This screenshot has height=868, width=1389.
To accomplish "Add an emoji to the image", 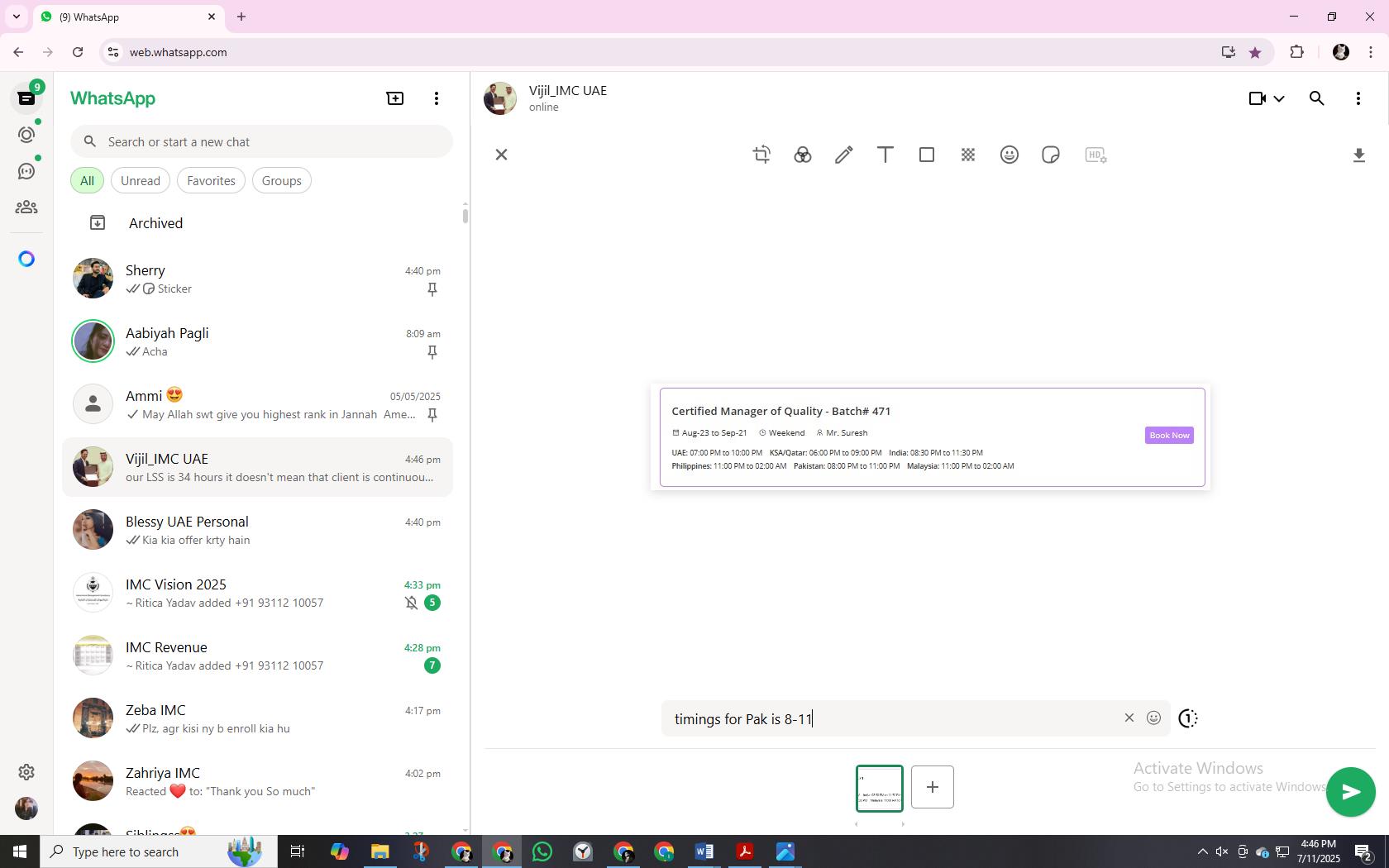I will [x=1009, y=155].
